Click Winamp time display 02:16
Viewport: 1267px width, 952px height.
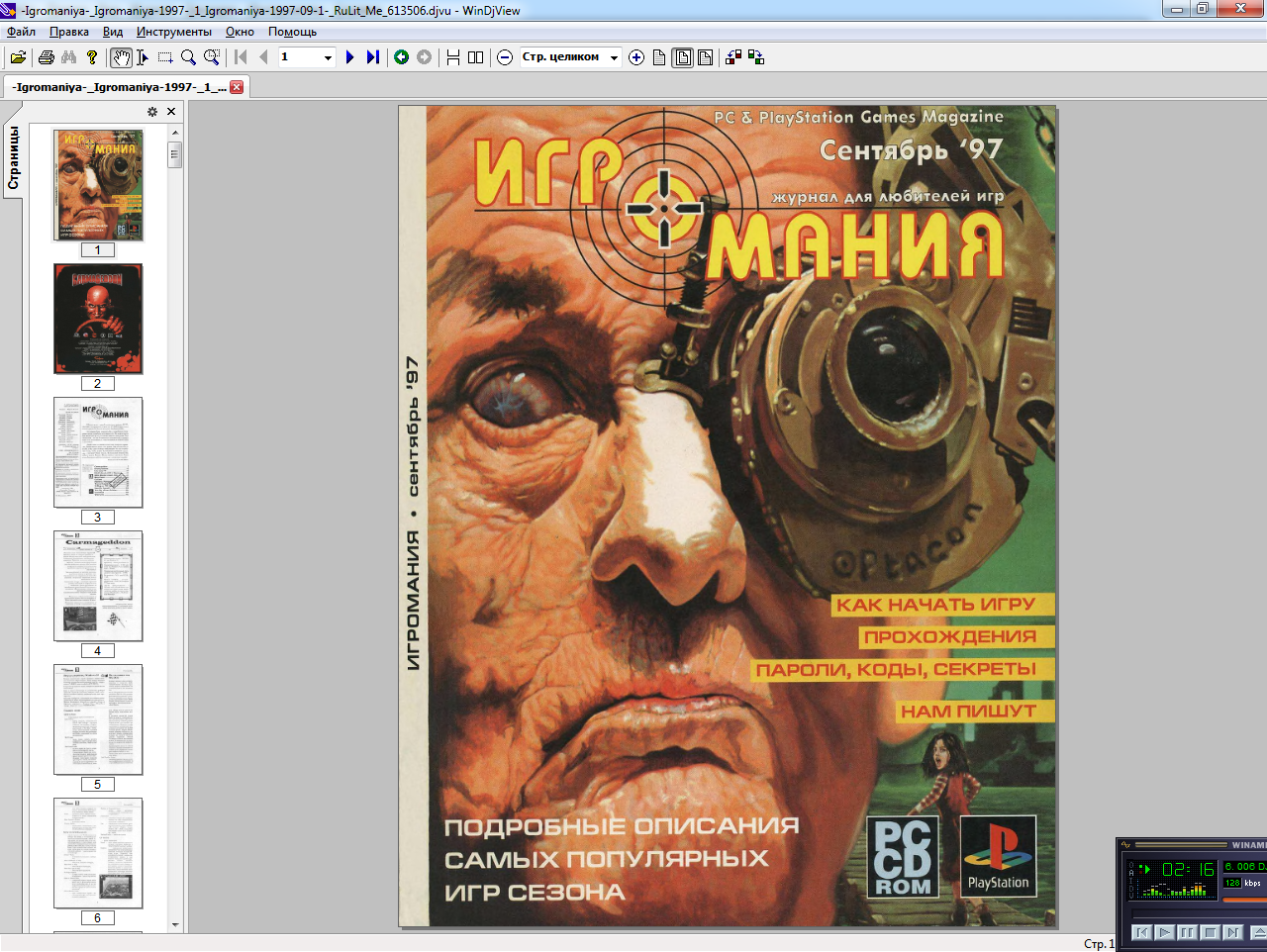click(1188, 870)
